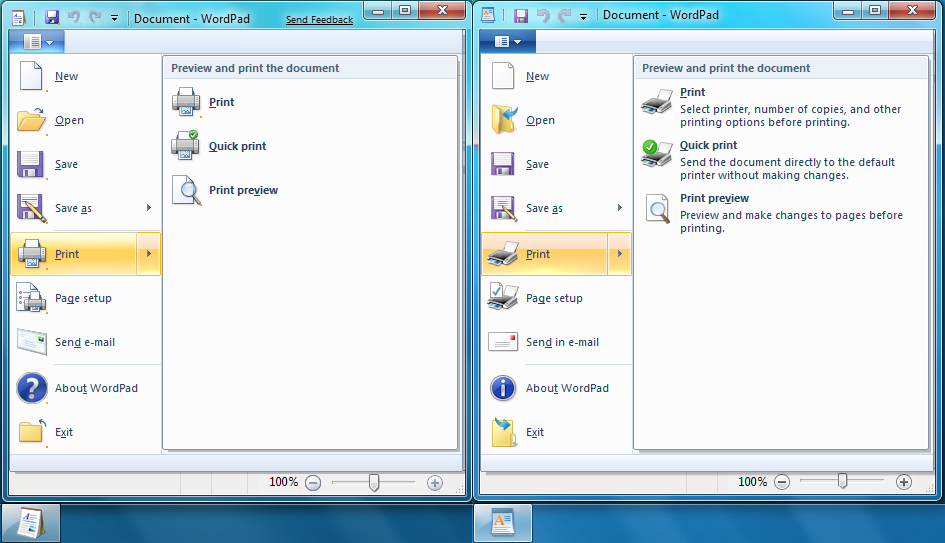Screen dimensions: 945x543
Task: Click "Select printer, number of copies" description text
Action: point(791,116)
